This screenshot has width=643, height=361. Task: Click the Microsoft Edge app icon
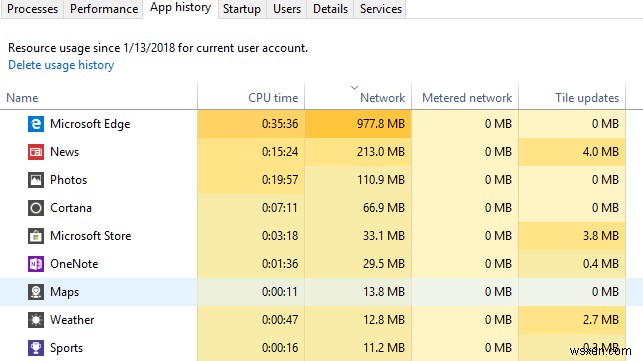click(x=36, y=124)
